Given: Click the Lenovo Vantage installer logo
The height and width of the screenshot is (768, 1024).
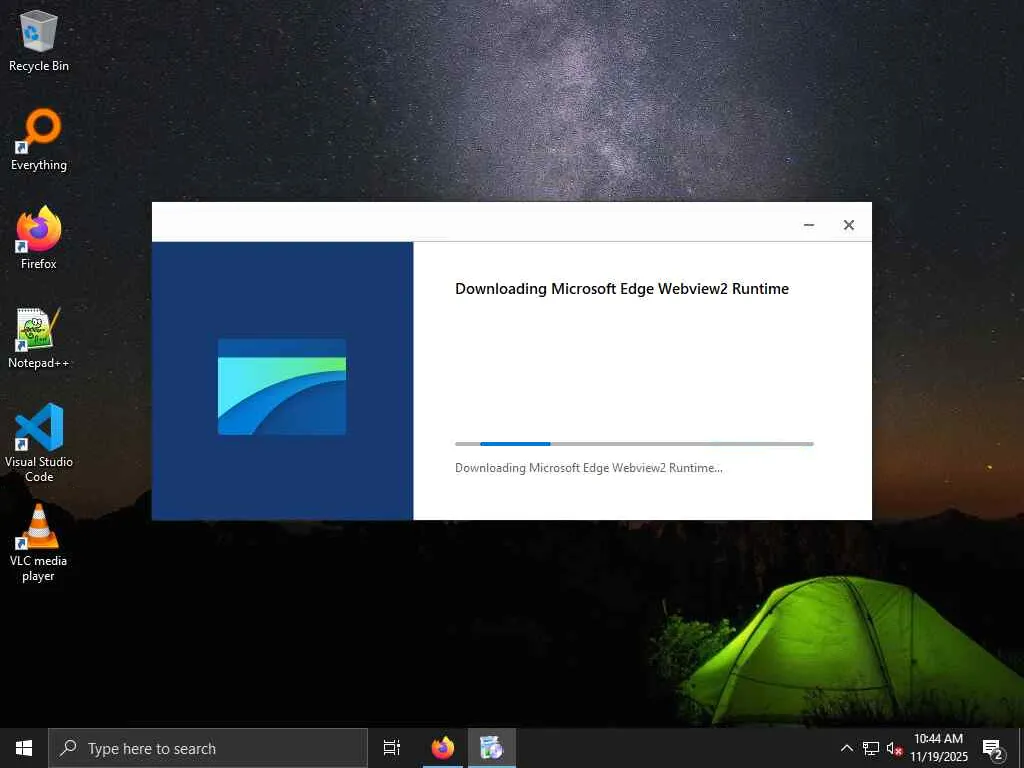Looking at the screenshot, I should tap(281, 387).
